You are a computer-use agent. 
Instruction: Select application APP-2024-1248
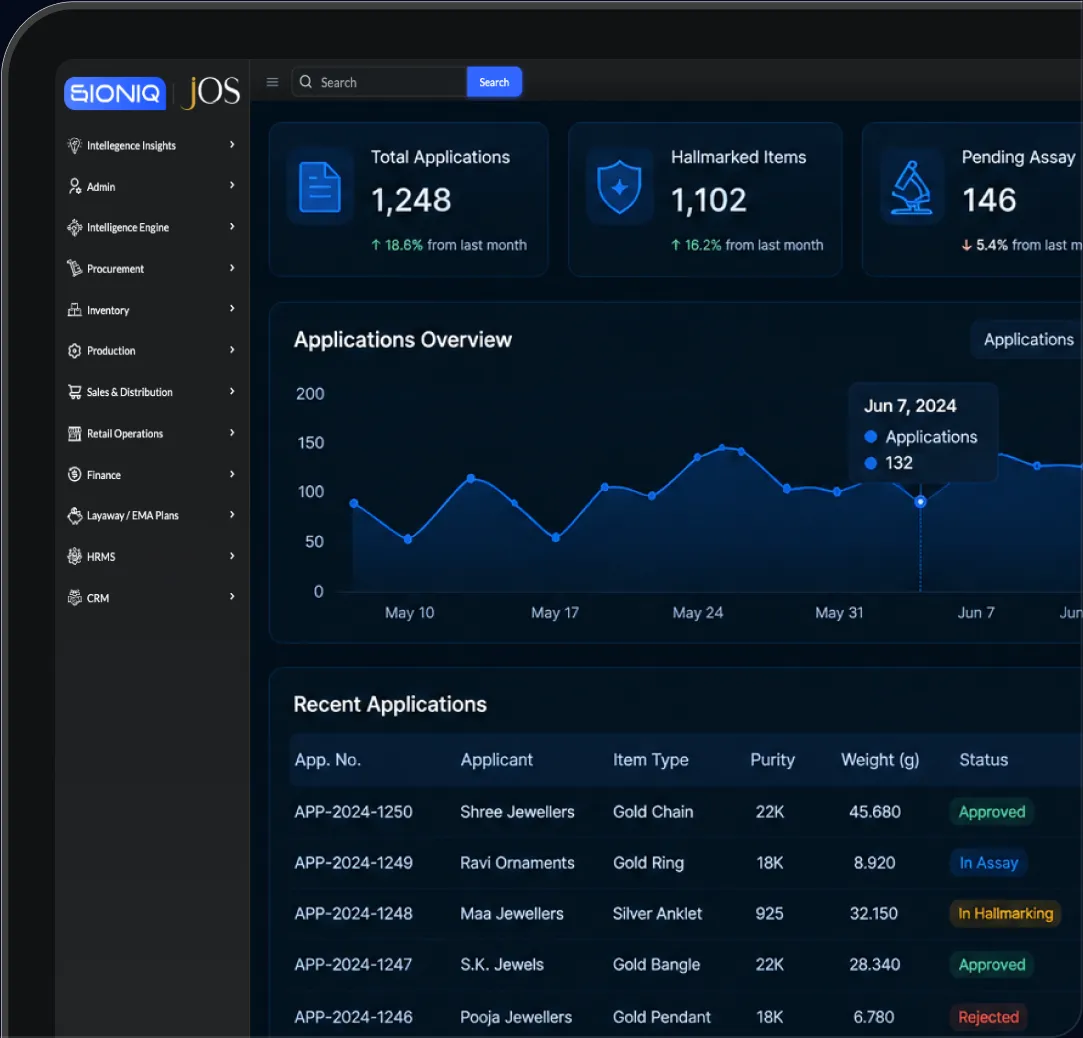pos(354,914)
